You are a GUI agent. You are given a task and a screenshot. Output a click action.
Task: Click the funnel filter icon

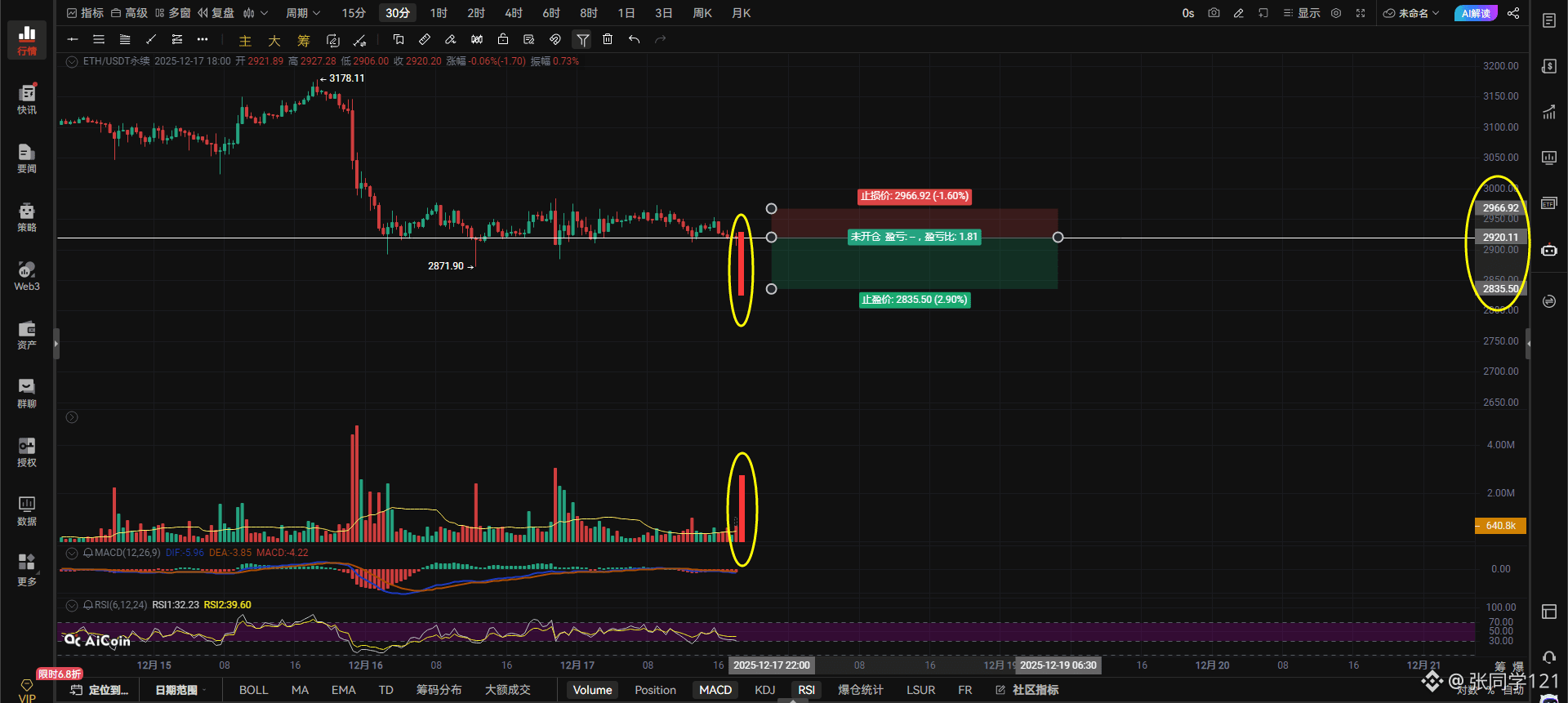pos(582,39)
